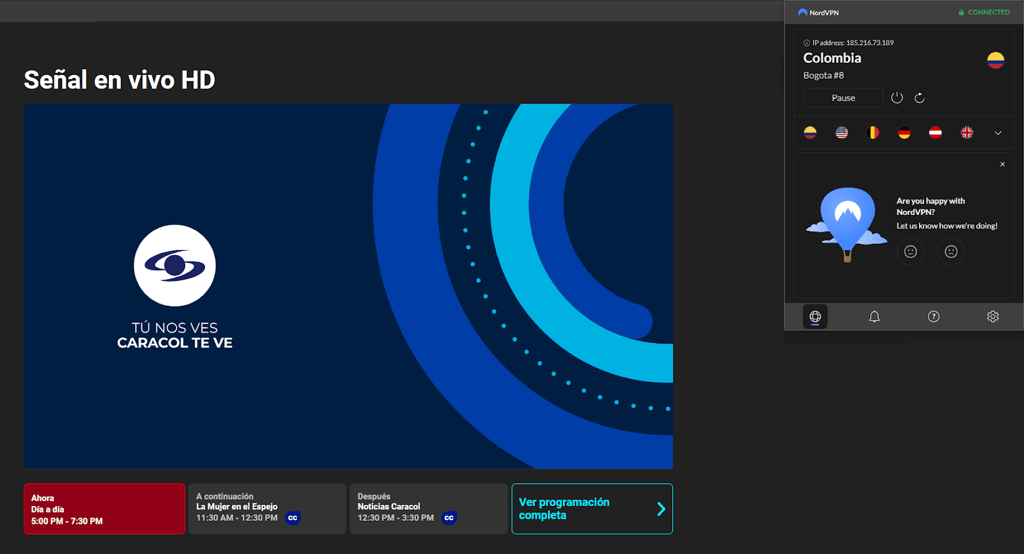This screenshot has height=554, width=1024.
Task: Open the NordVPN help icon
Action: 934,317
